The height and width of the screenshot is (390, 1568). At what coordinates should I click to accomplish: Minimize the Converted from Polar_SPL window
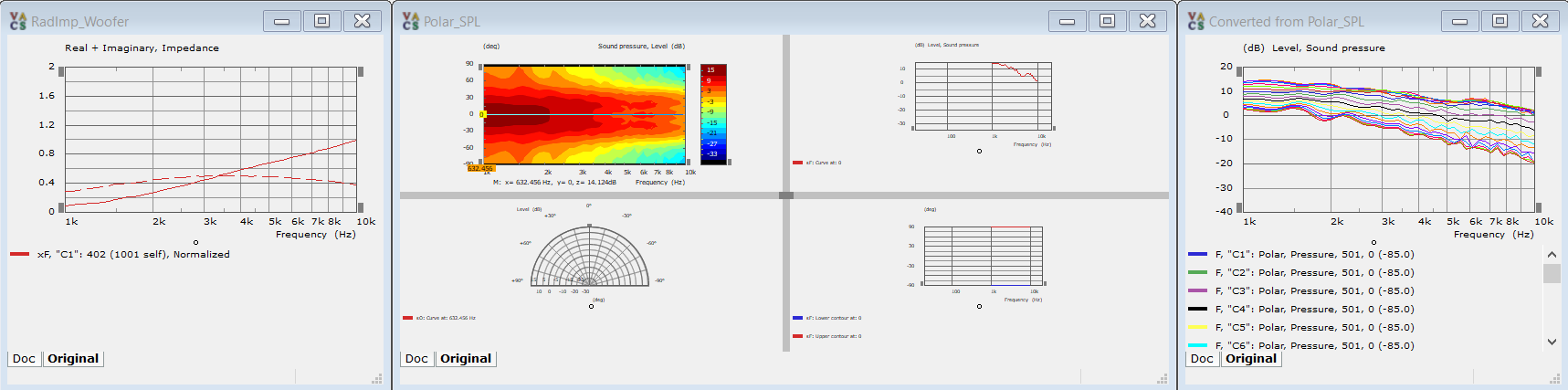click(x=1460, y=21)
